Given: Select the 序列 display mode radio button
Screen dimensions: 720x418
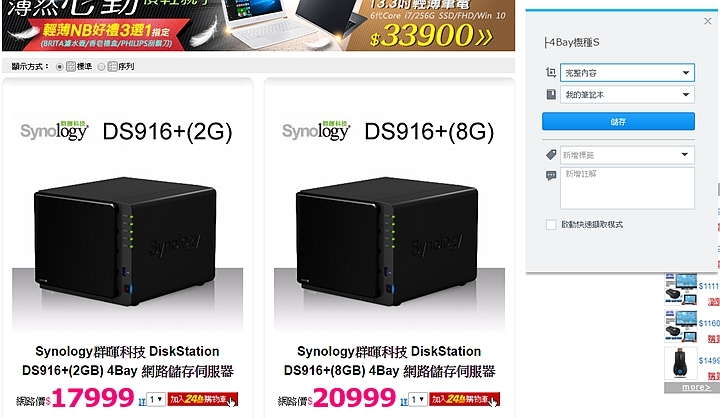Looking at the screenshot, I should point(101,67).
